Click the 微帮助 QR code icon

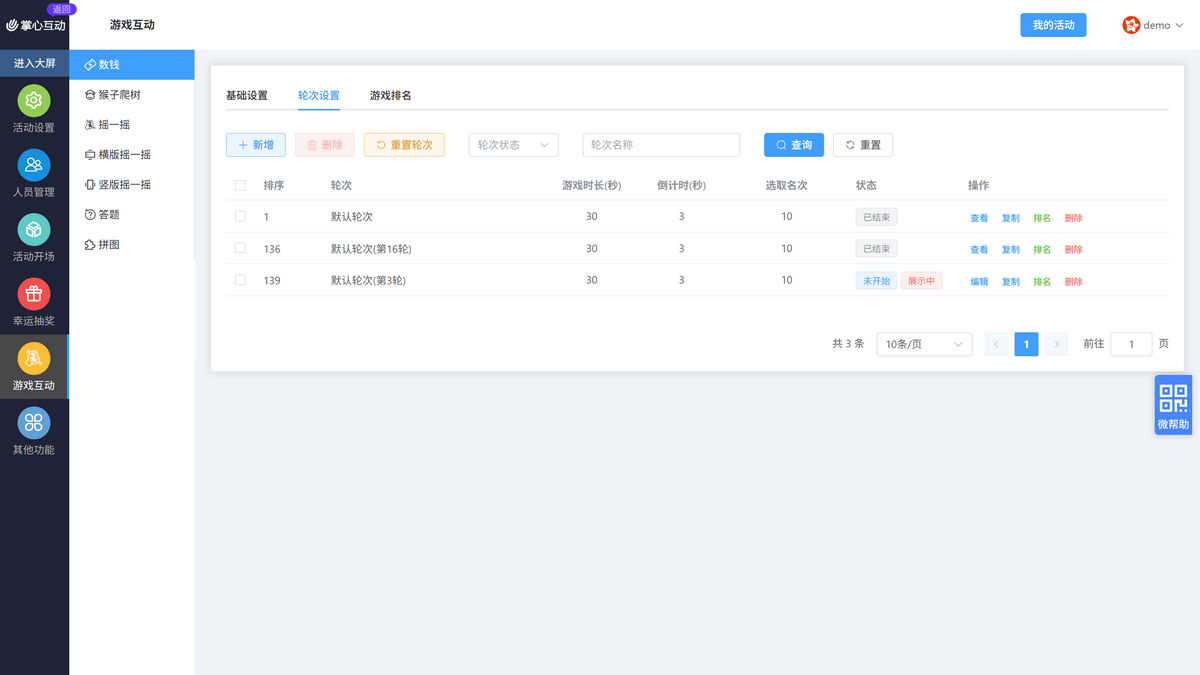pos(1173,399)
